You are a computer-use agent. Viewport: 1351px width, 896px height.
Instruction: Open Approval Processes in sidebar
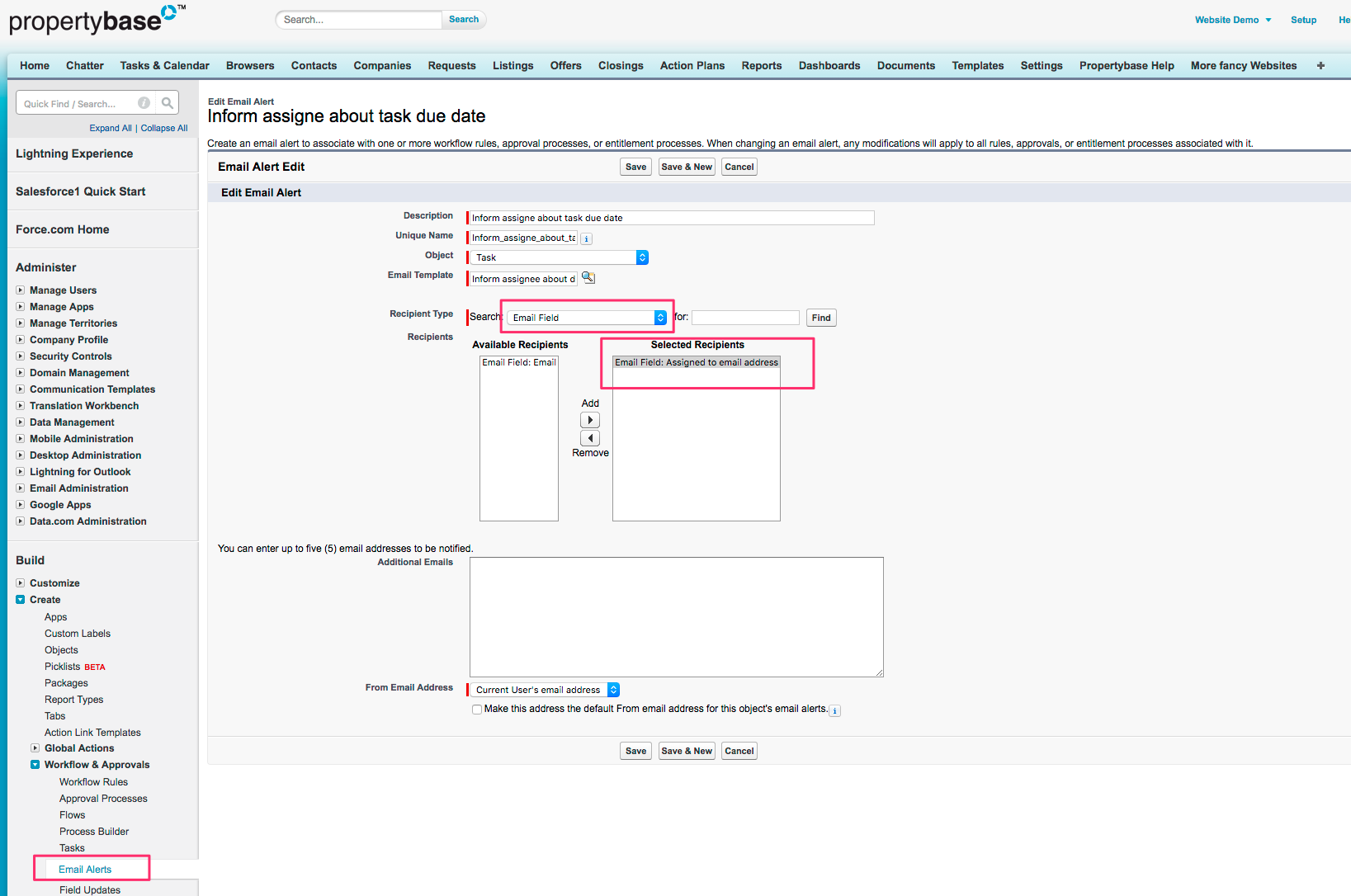(103, 799)
